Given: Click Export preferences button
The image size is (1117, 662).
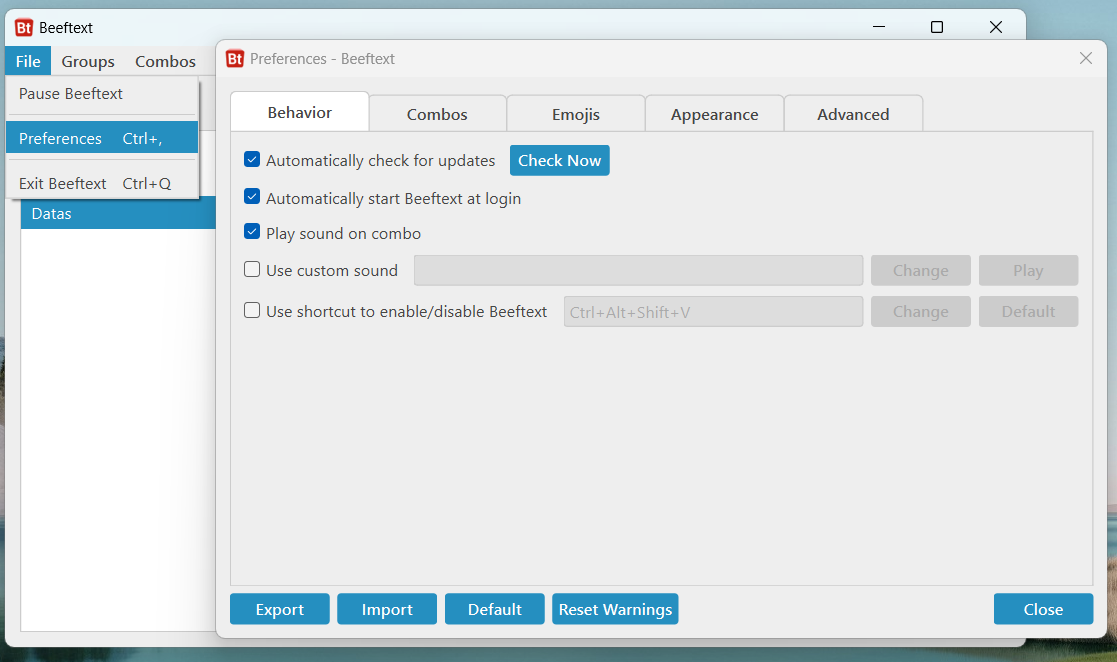Looking at the screenshot, I should click(x=280, y=609).
